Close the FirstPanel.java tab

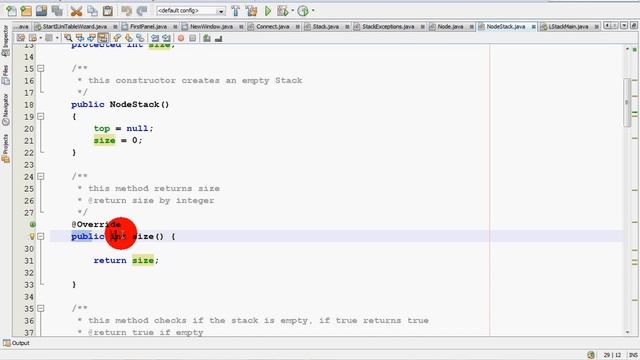pos(175,27)
